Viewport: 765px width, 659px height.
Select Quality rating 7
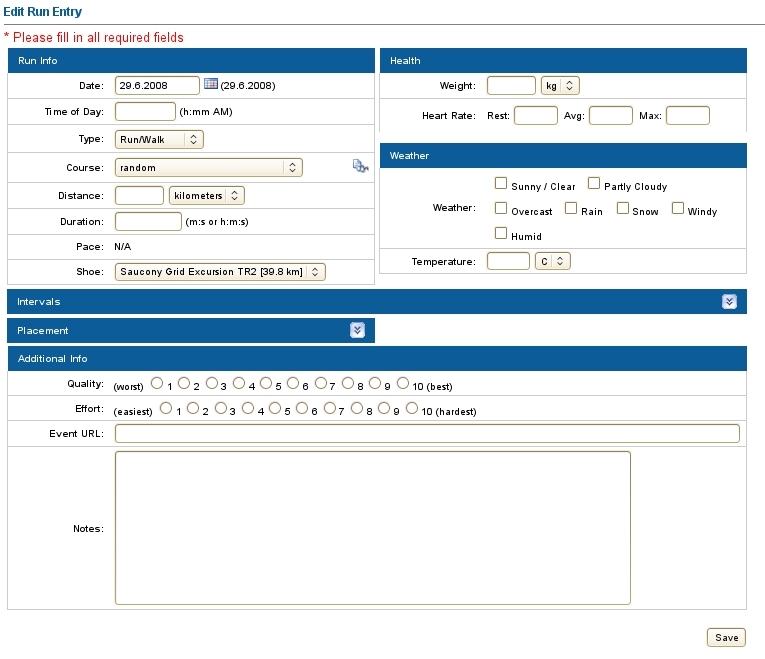tap(321, 383)
